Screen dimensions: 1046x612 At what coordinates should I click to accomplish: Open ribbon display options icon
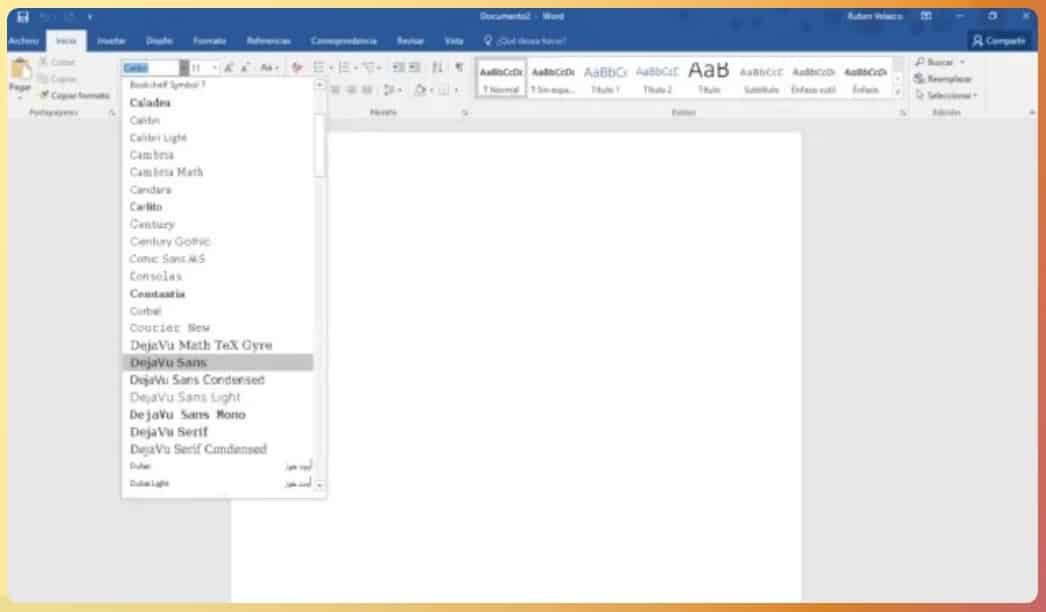pos(926,17)
